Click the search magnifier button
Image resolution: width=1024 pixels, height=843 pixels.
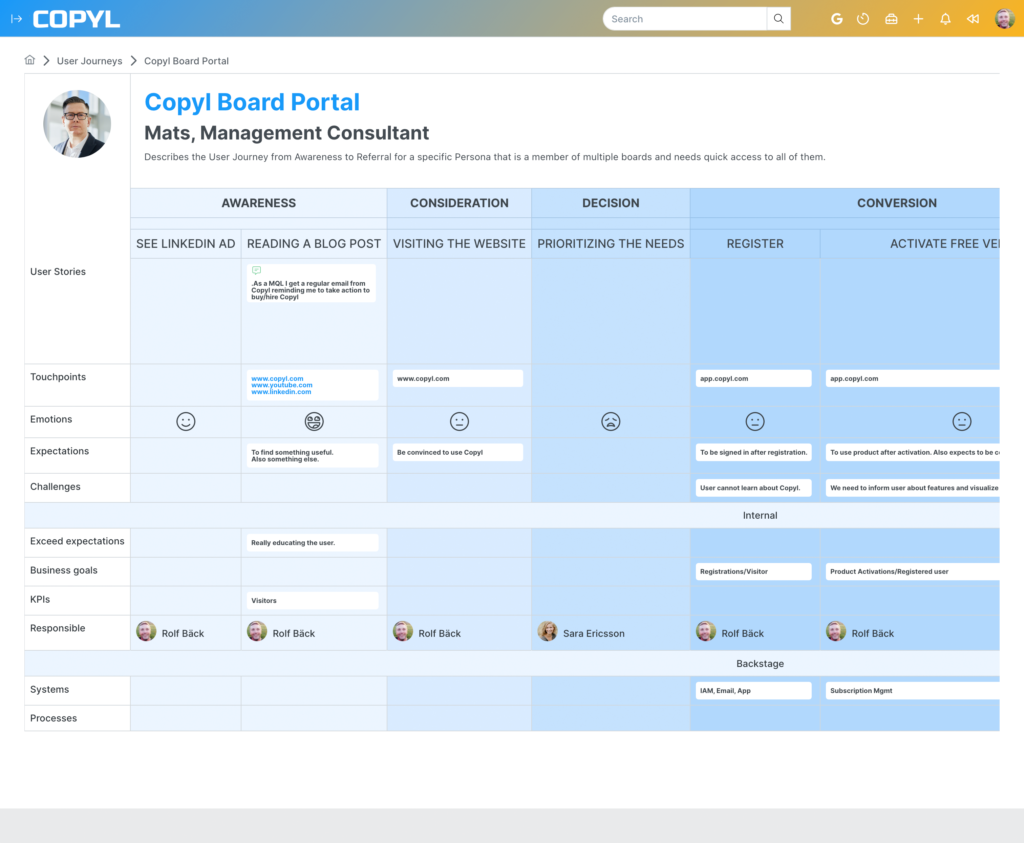click(x=778, y=19)
